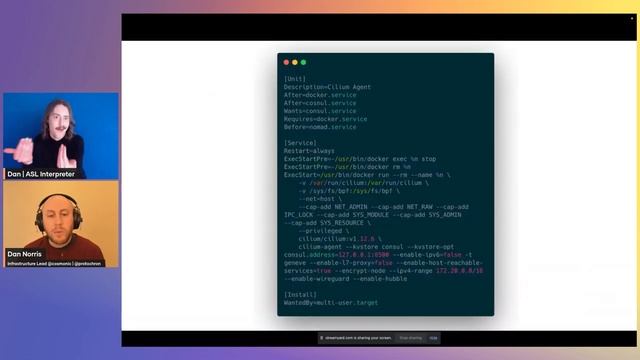
Task: Select the Dan ASL Interpreter video tile
Action: 61,136
